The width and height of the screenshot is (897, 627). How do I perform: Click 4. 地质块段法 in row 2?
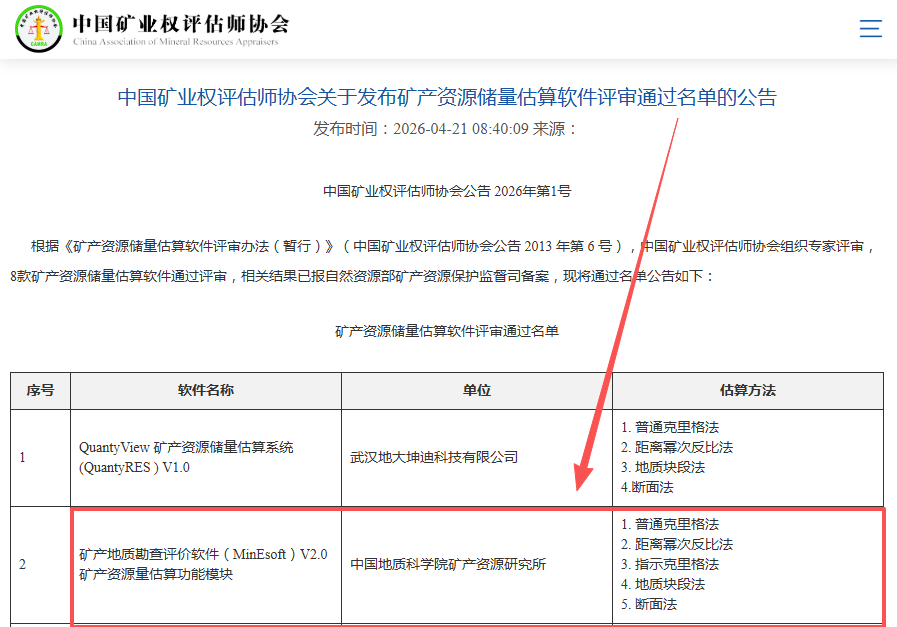[662, 585]
